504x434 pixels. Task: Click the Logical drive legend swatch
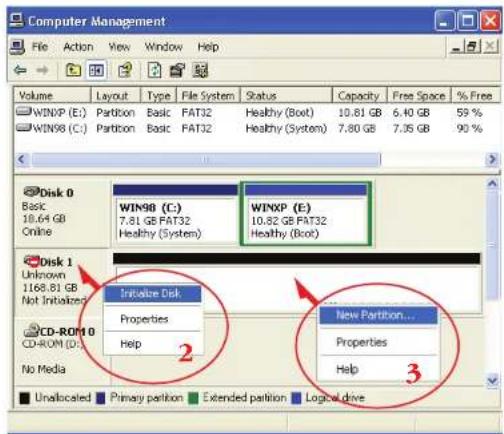[x=296, y=398]
